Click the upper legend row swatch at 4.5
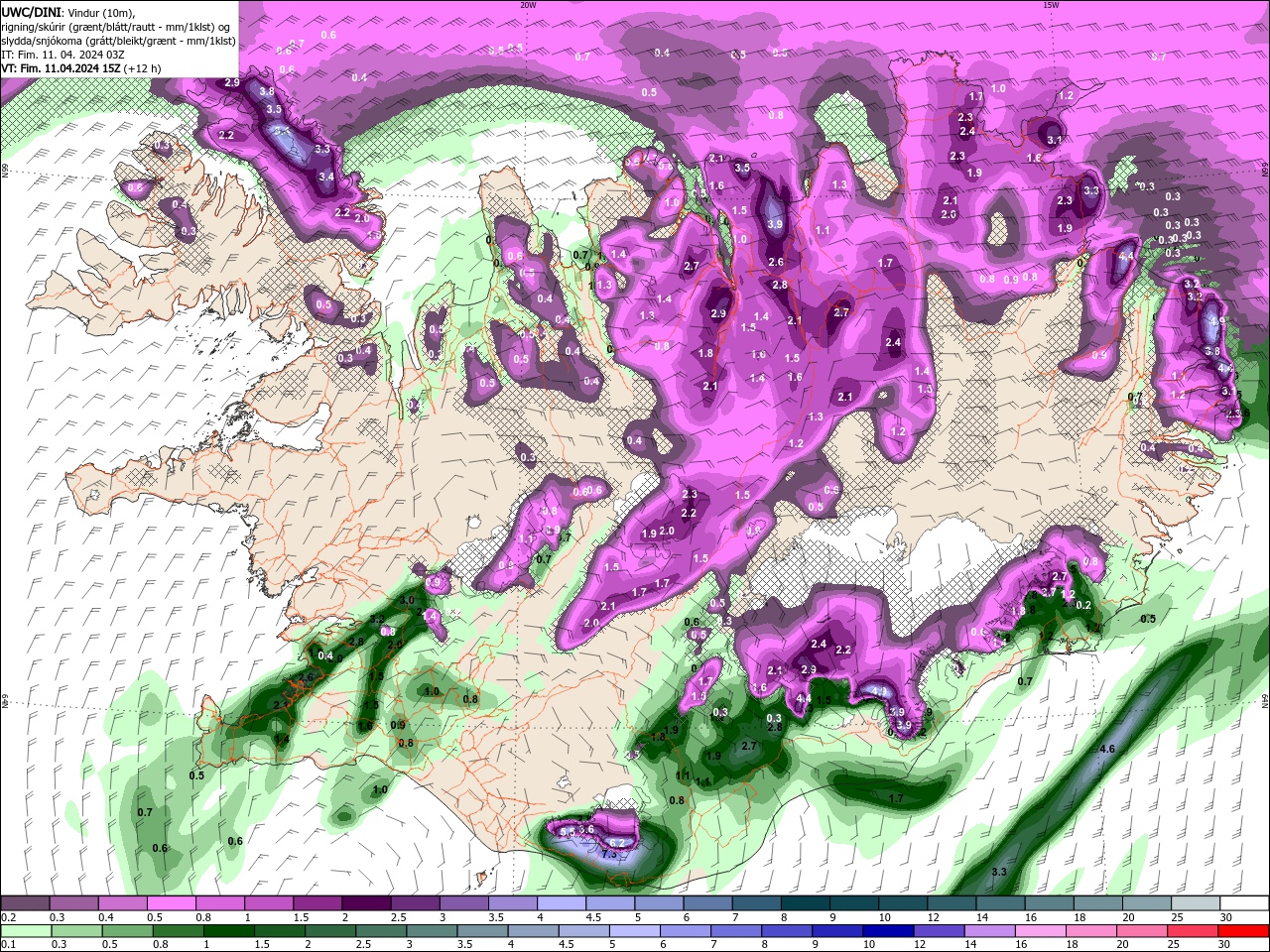Screen dimensions: 1270x952 [x=610, y=903]
